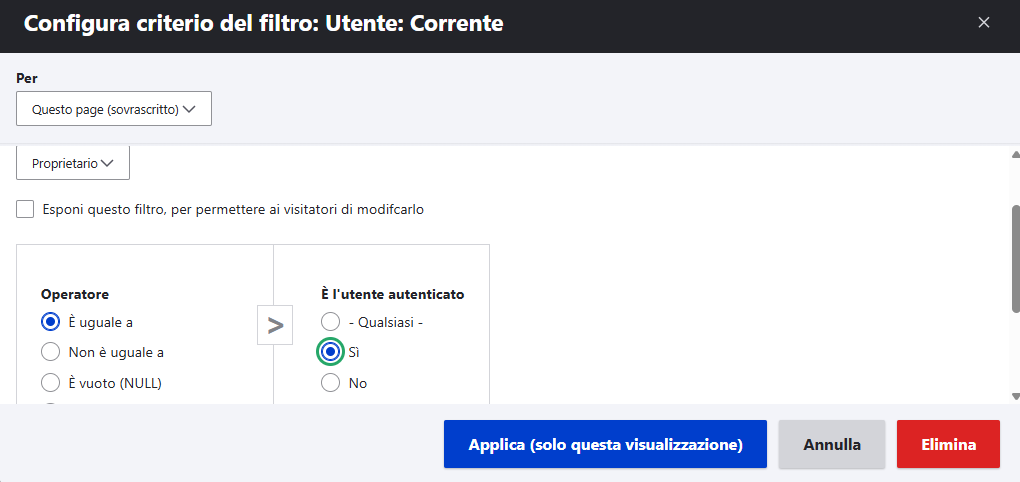Click the 'È l'utente autenticato' heading

tap(393, 294)
